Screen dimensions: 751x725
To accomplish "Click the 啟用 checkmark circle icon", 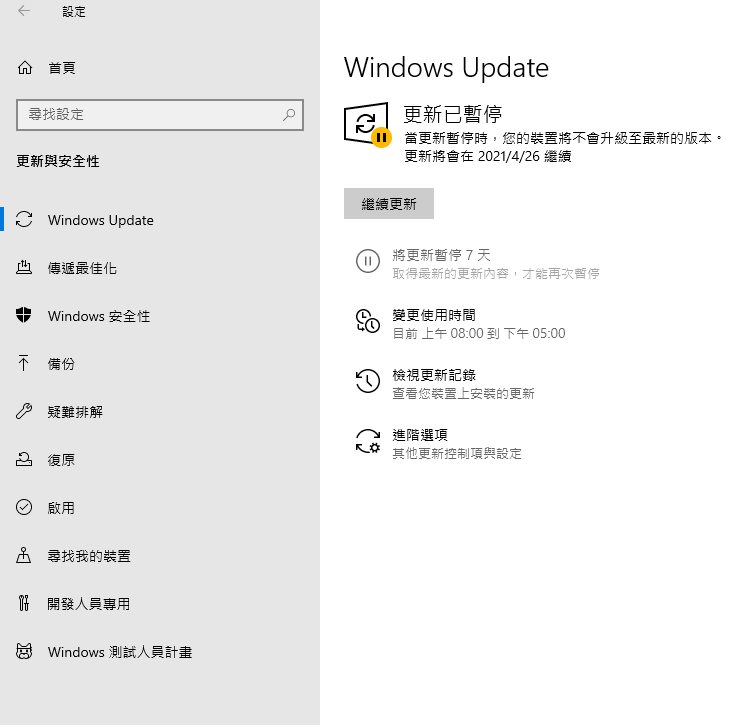I will [x=24, y=507].
